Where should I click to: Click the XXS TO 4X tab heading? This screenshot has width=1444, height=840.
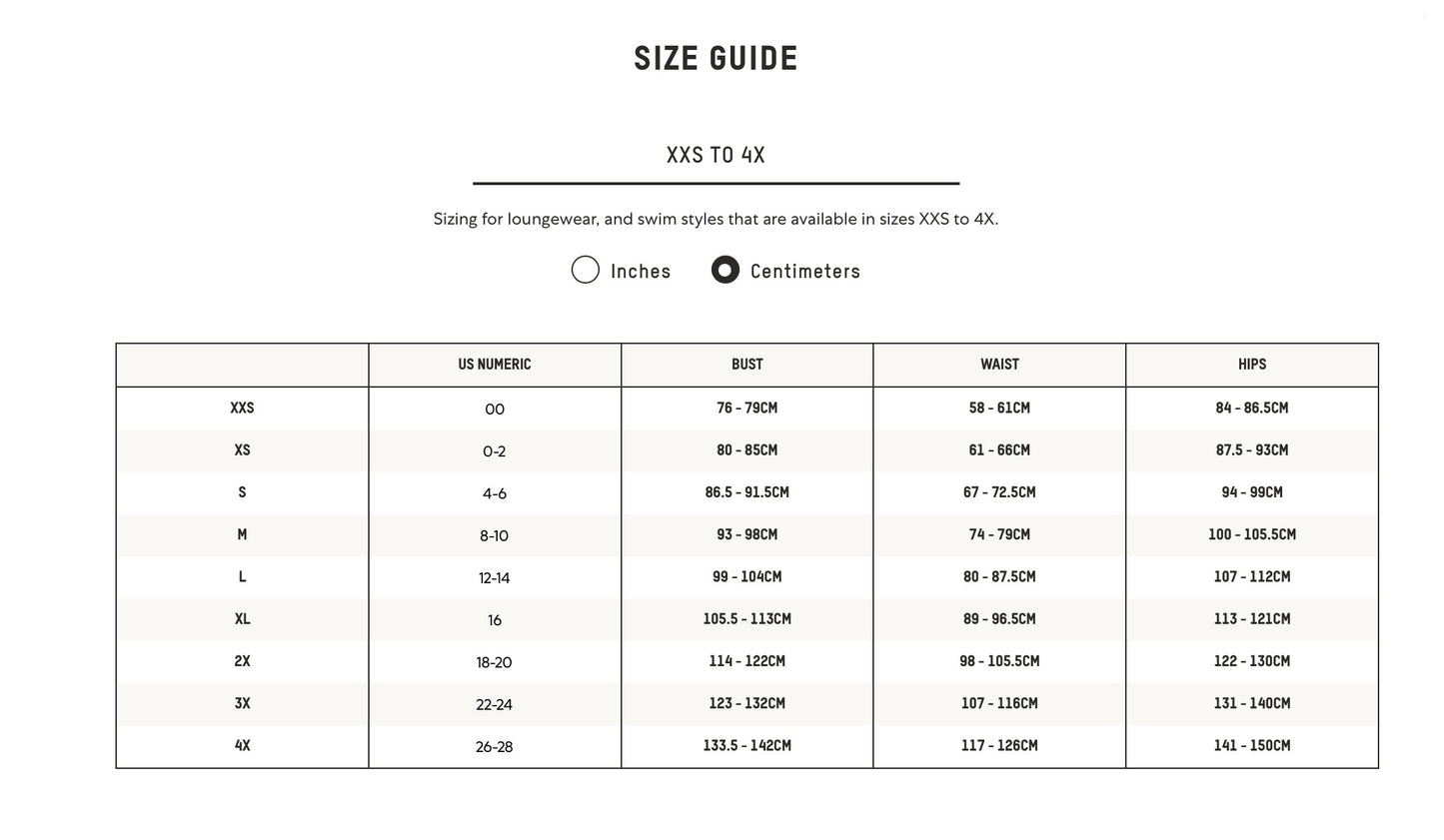716,156
